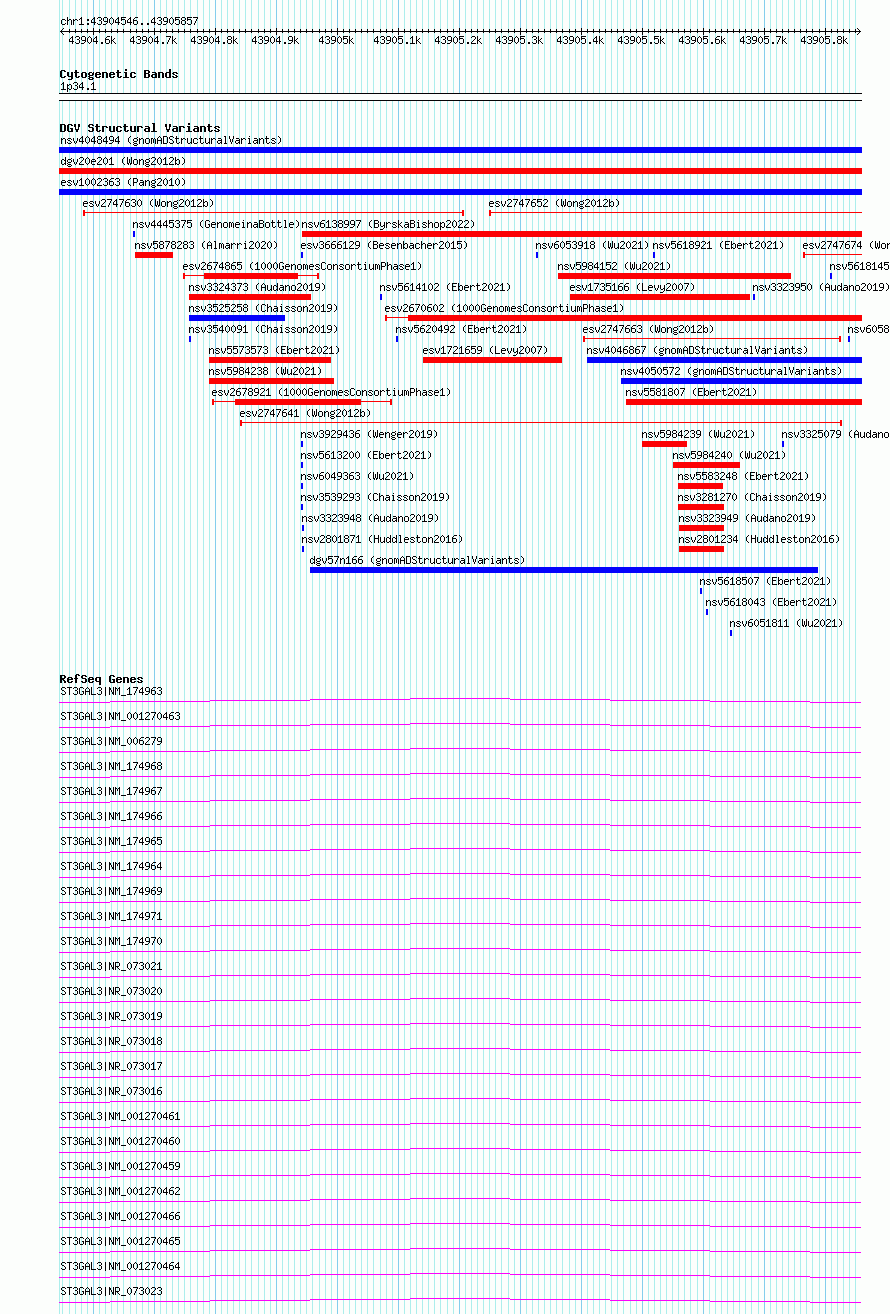The image size is (890, 1314).
Task: Open variant dgv20e201 (Wong2012b) label
Action: tap(123, 161)
